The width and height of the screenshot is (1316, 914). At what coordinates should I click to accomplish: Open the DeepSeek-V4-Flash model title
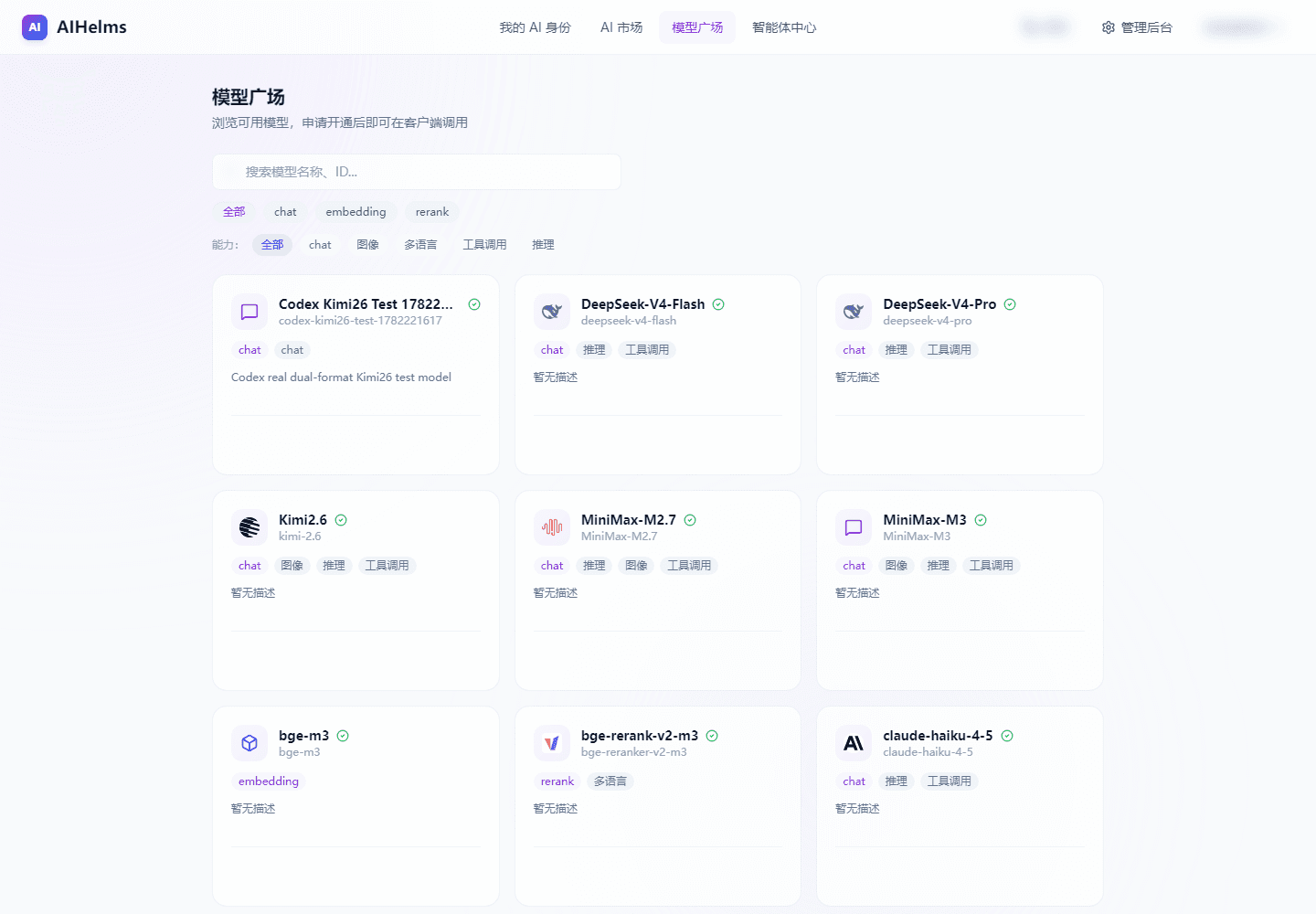[x=643, y=304]
